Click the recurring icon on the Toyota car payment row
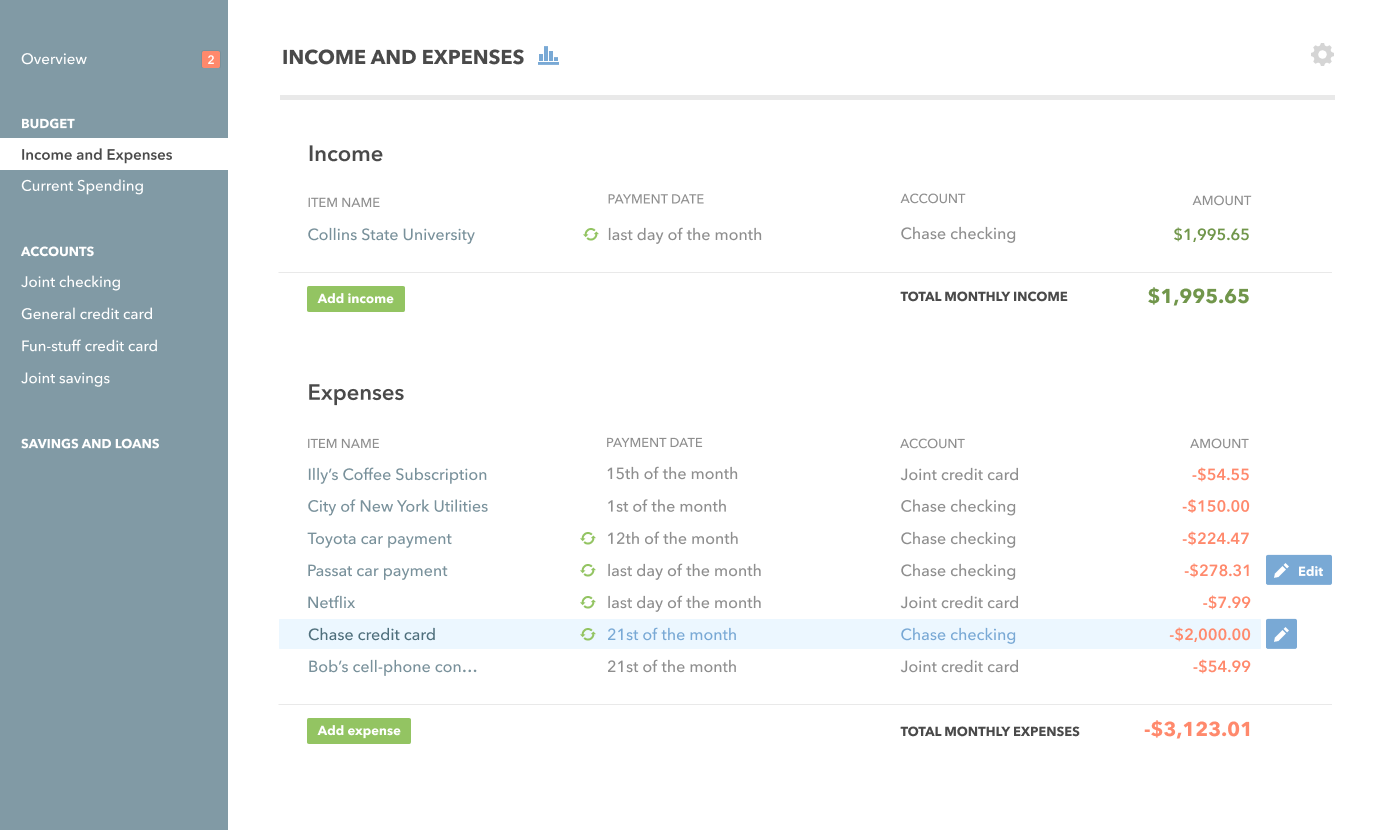 click(588, 538)
